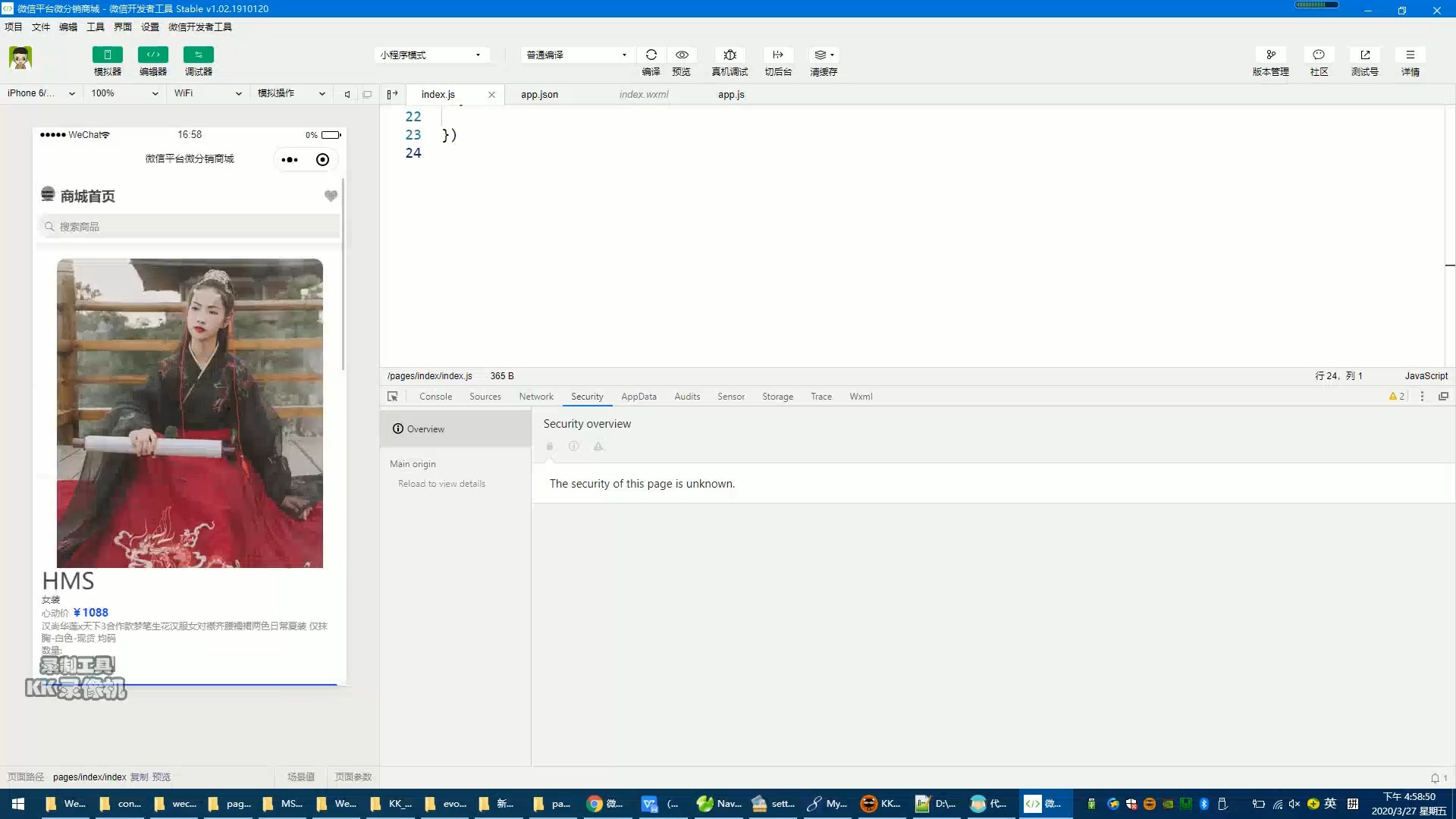
Task: Open real-device debugging bug icon
Action: pos(730,55)
